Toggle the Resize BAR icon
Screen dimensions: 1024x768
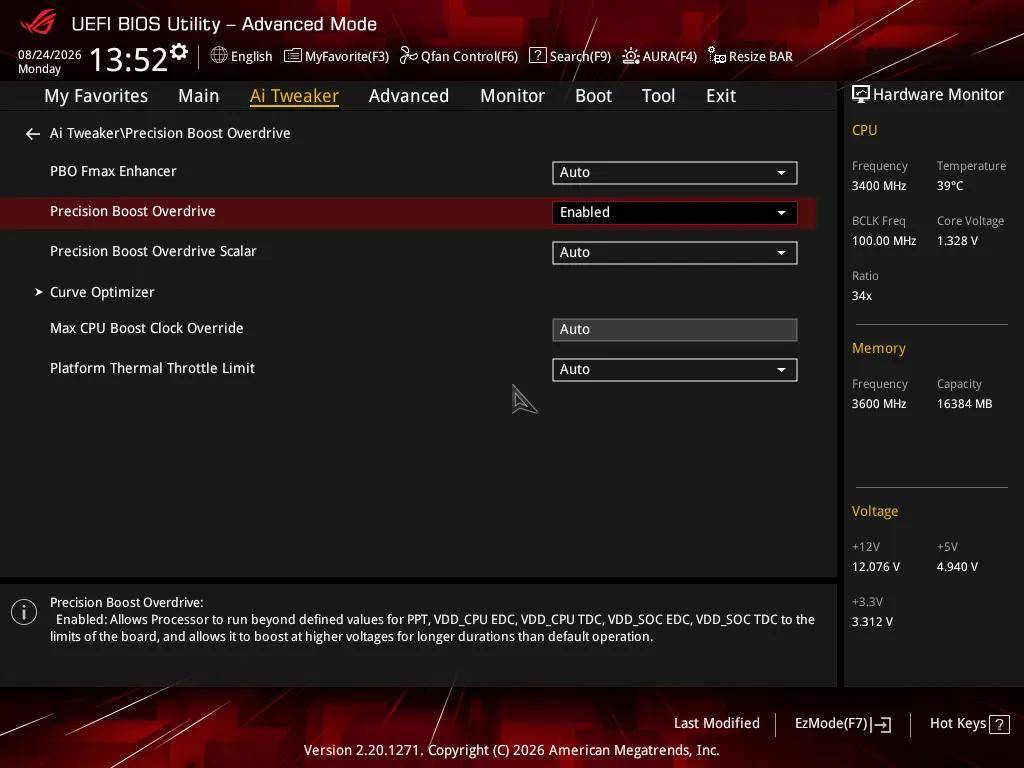(x=717, y=56)
